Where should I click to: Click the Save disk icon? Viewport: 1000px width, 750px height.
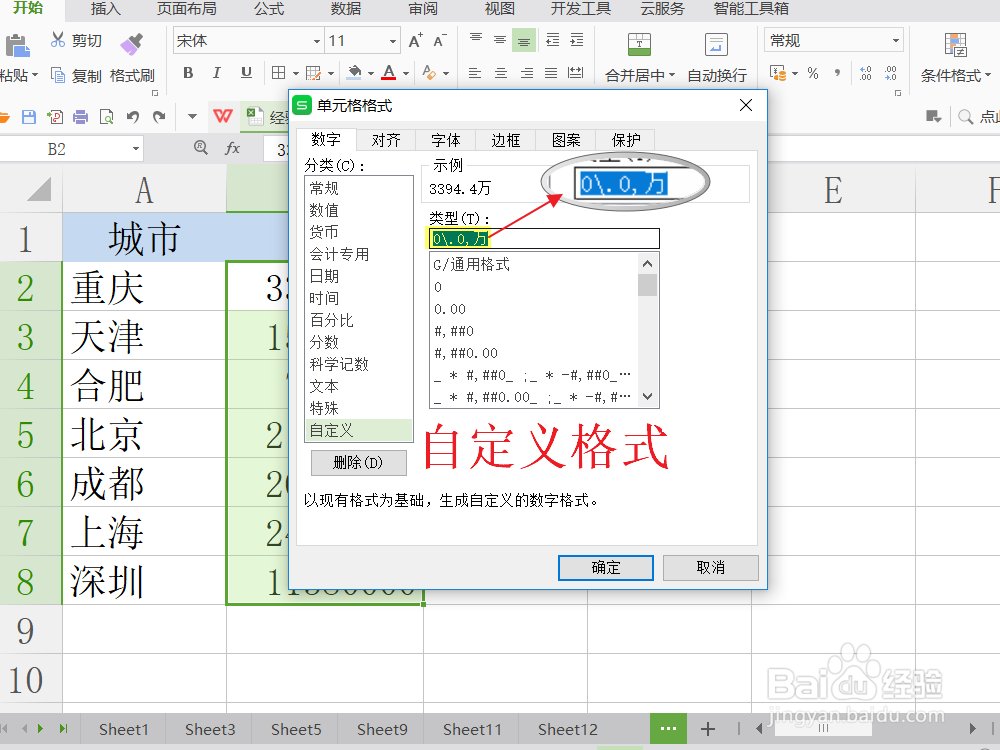tap(29, 117)
